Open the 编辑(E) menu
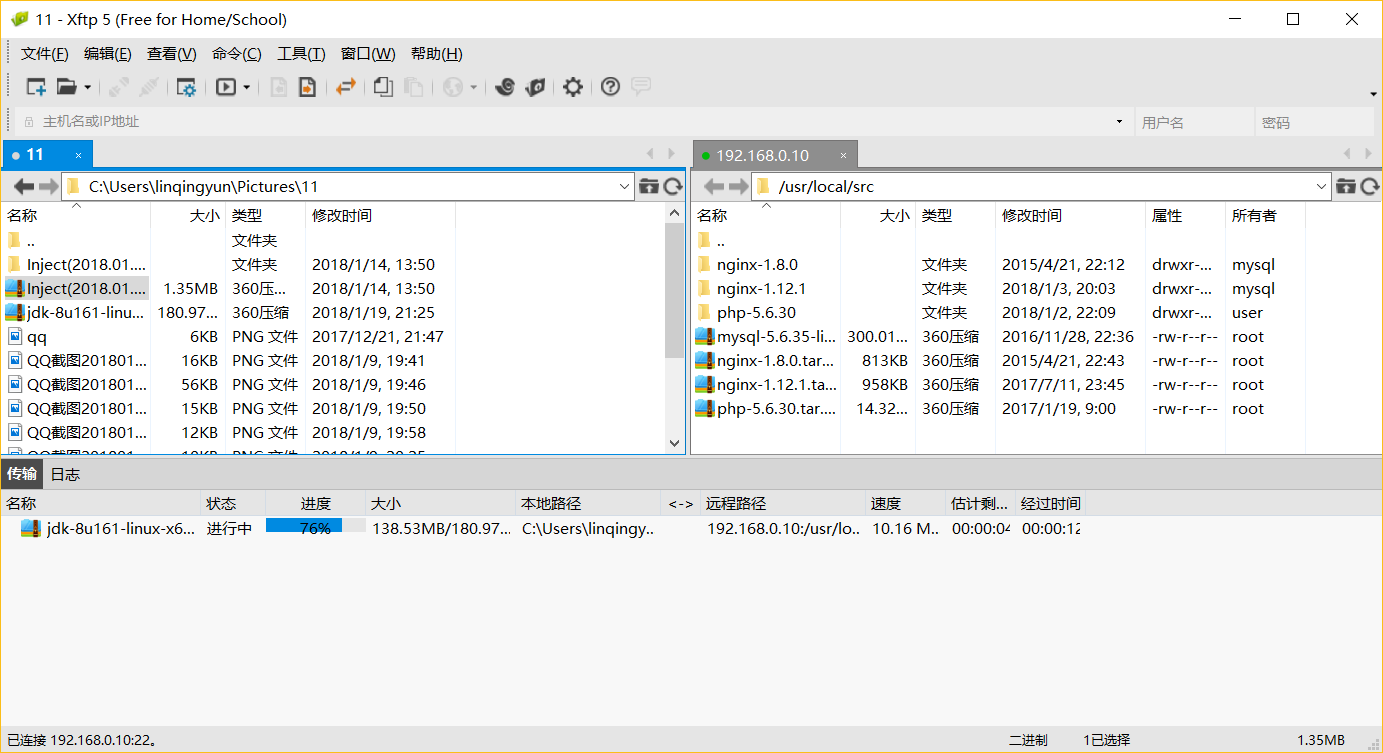The image size is (1383, 753). [108, 54]
